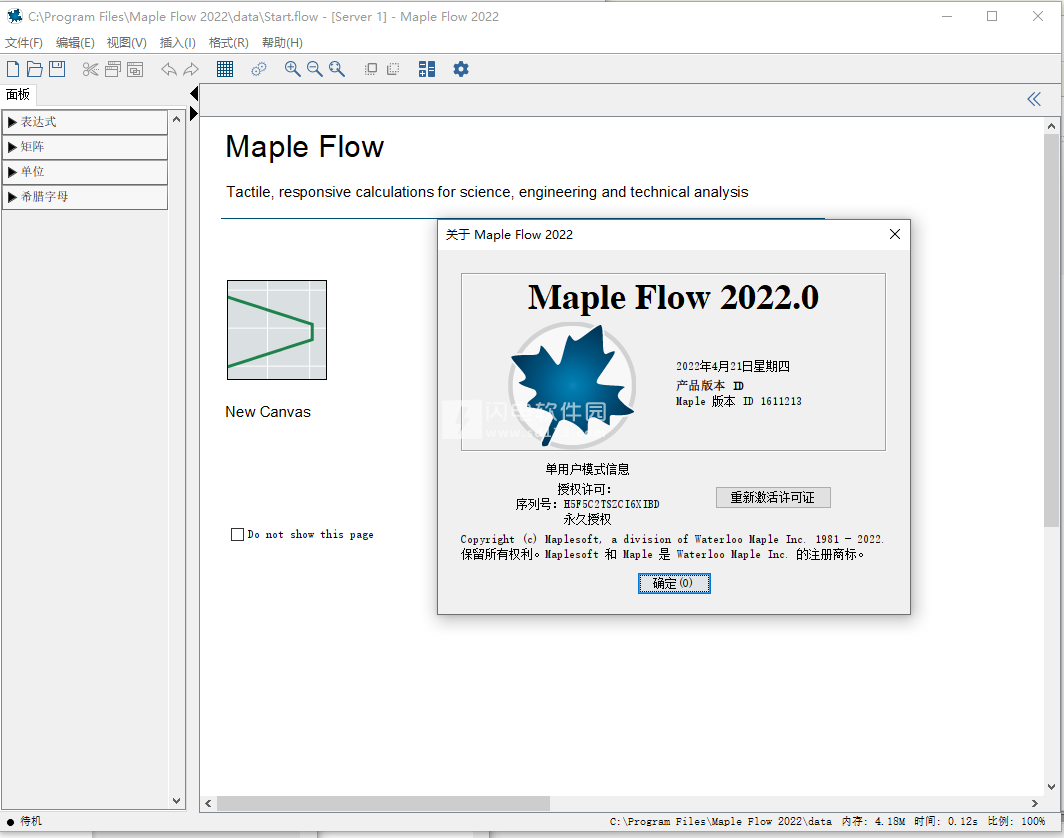1064x838 pixels.
Task: Expand the 表达式 palette
Action: (85, 122)
